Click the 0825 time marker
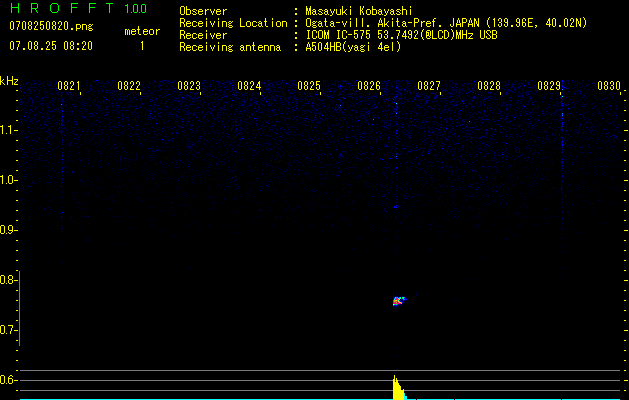The height and width of the screenshot is (400, 629). point(309,86)
